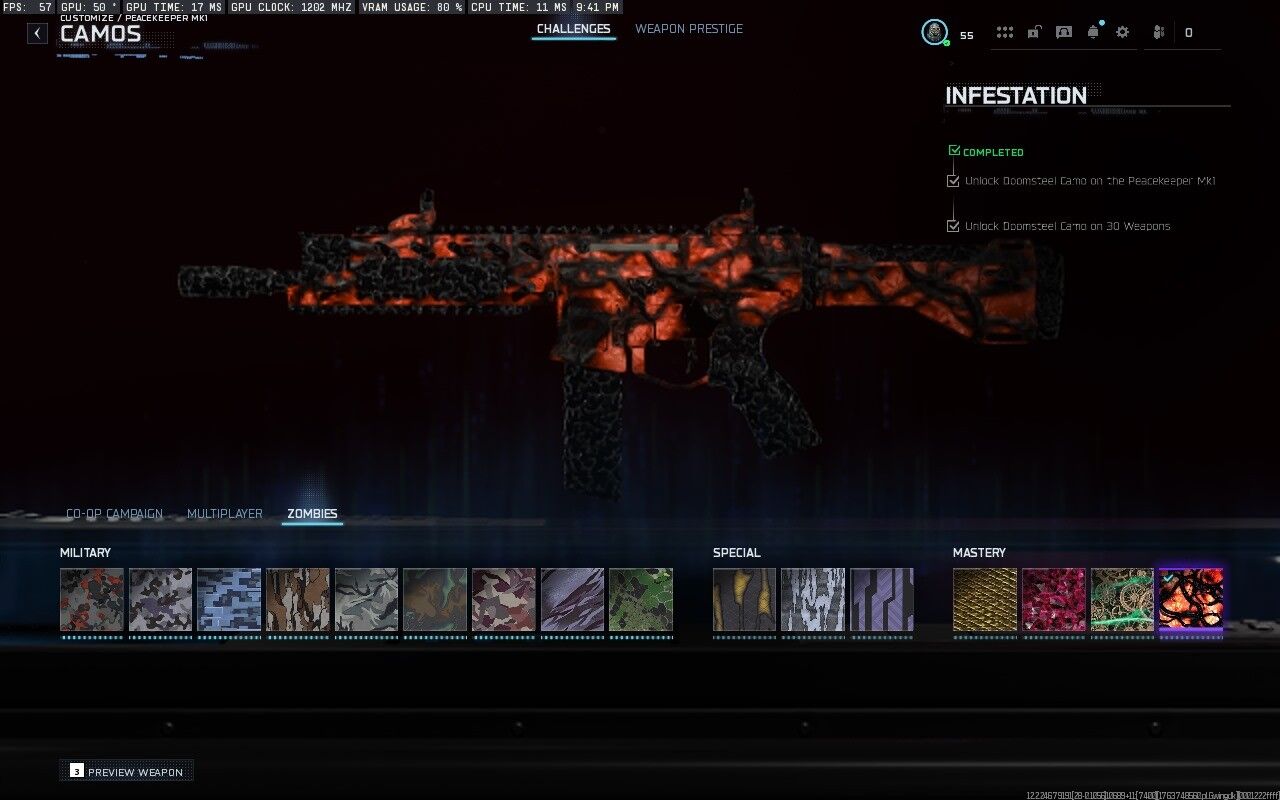
Task: Select the gold streak special camo
Action: click(744, 600)
